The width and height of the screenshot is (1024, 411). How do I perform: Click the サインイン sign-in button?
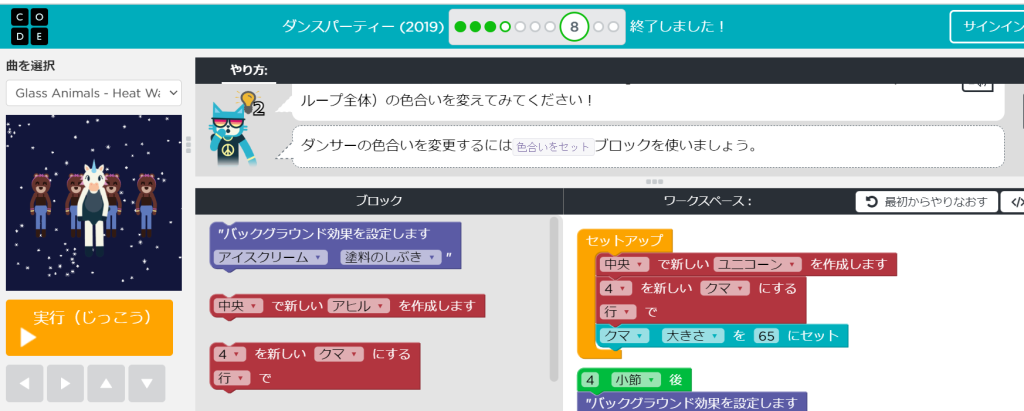(x=986, y=27)
